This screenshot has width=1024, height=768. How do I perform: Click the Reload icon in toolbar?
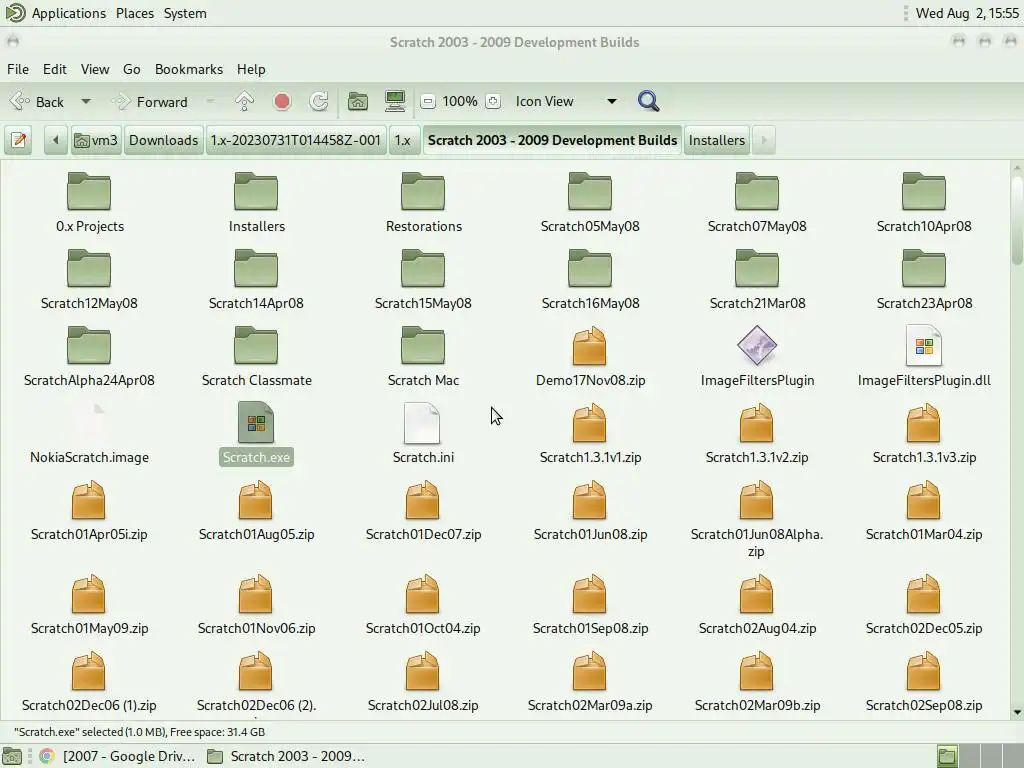(319, 101)
